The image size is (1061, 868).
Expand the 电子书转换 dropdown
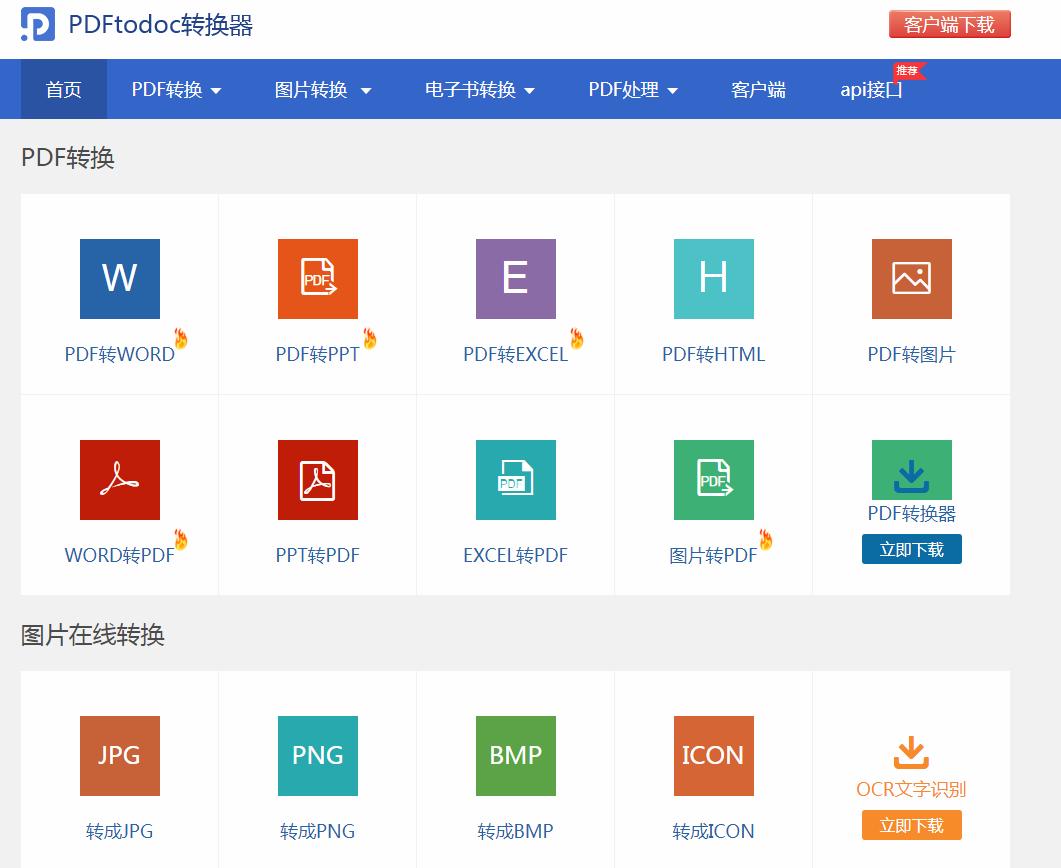(x=478, y=89)
